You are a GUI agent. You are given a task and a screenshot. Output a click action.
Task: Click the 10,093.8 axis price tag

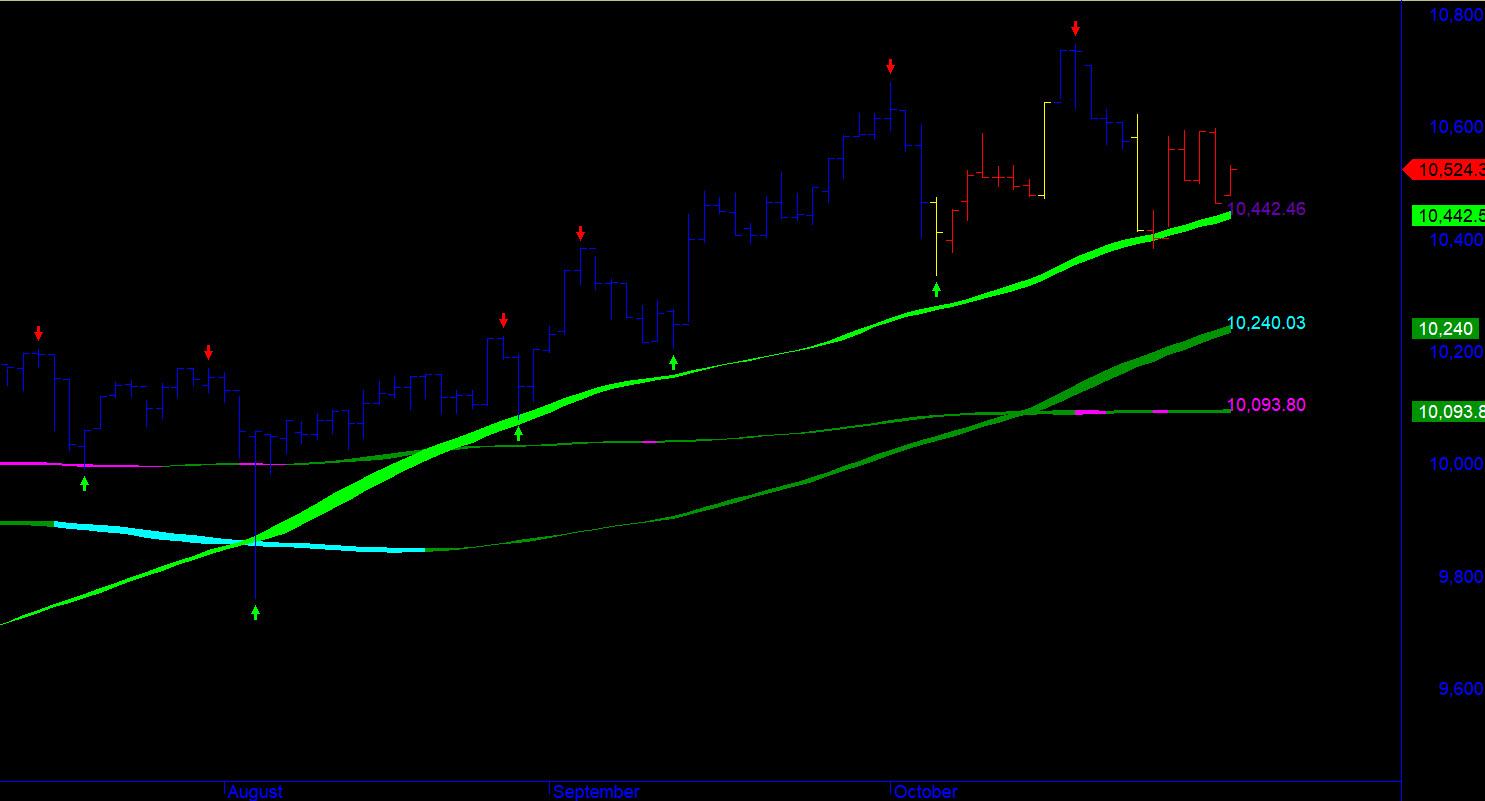[x=1448, y=411]
